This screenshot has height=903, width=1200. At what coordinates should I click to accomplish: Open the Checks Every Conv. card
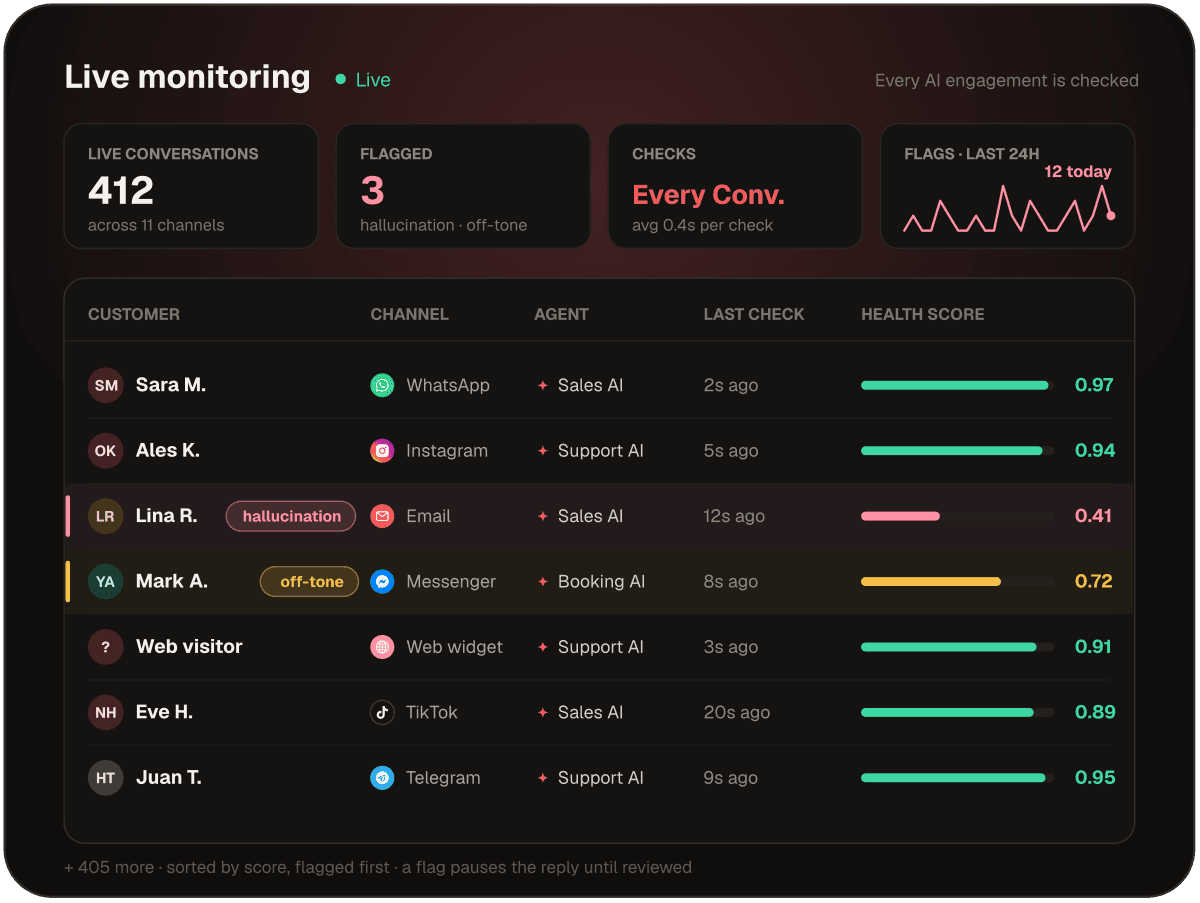[735, 186]
